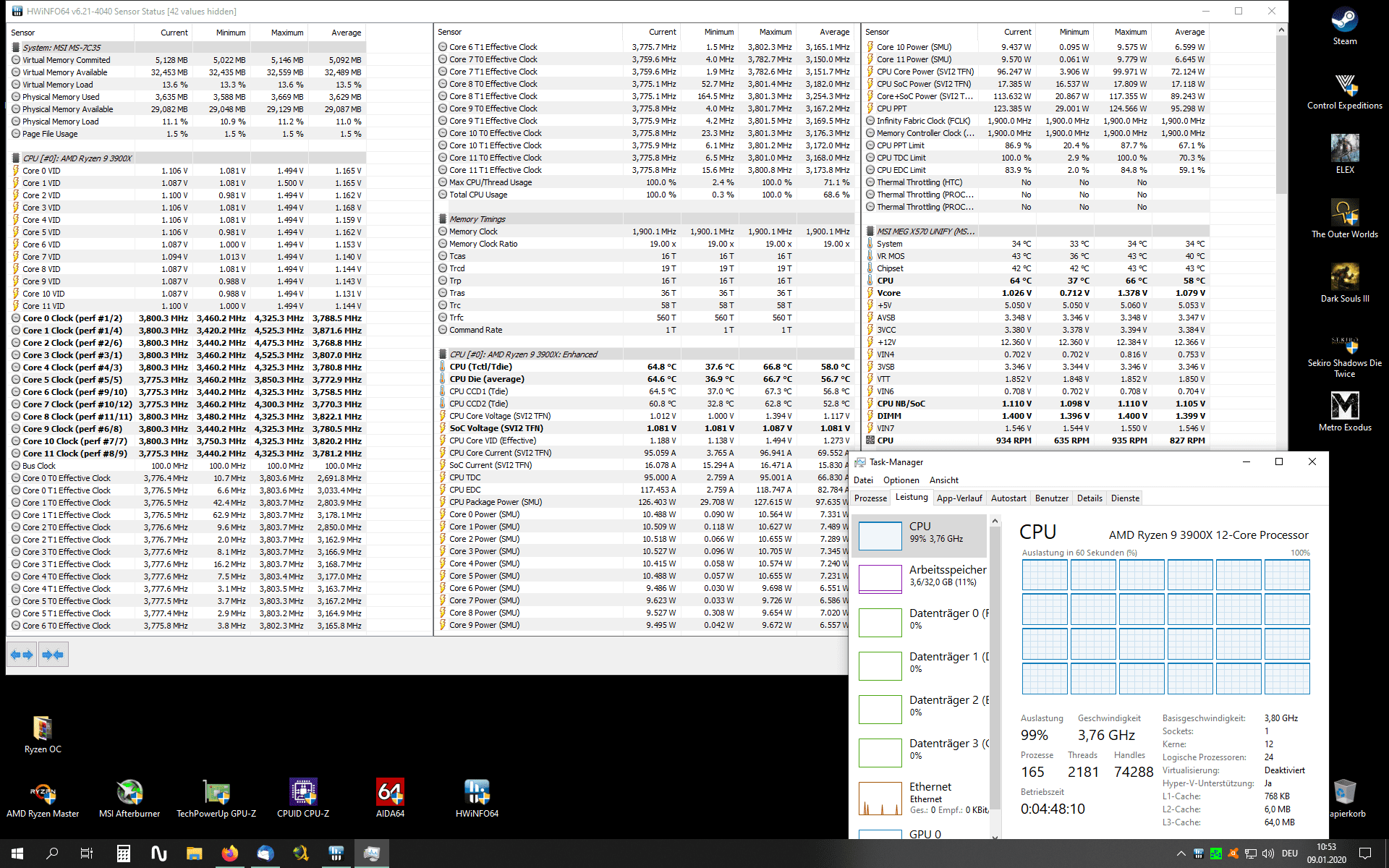Click Task-Manager sidebar scroll-up arrow
This screenshot has height=868, width=1389.
[x=995, y=521]
